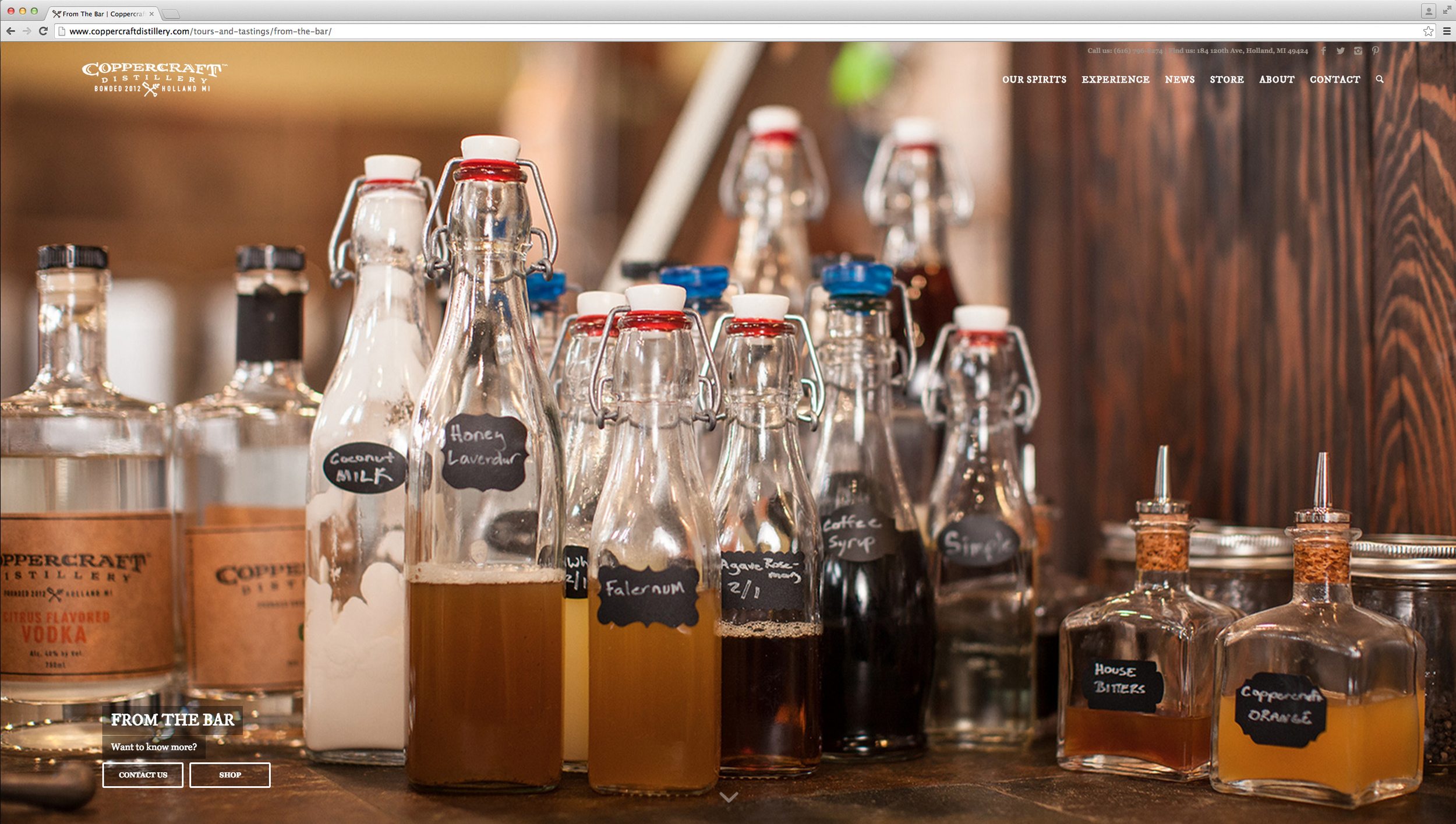Open the Our Spirits menu
Screen dimensions: 1456x824
(x=1034, y=79)
